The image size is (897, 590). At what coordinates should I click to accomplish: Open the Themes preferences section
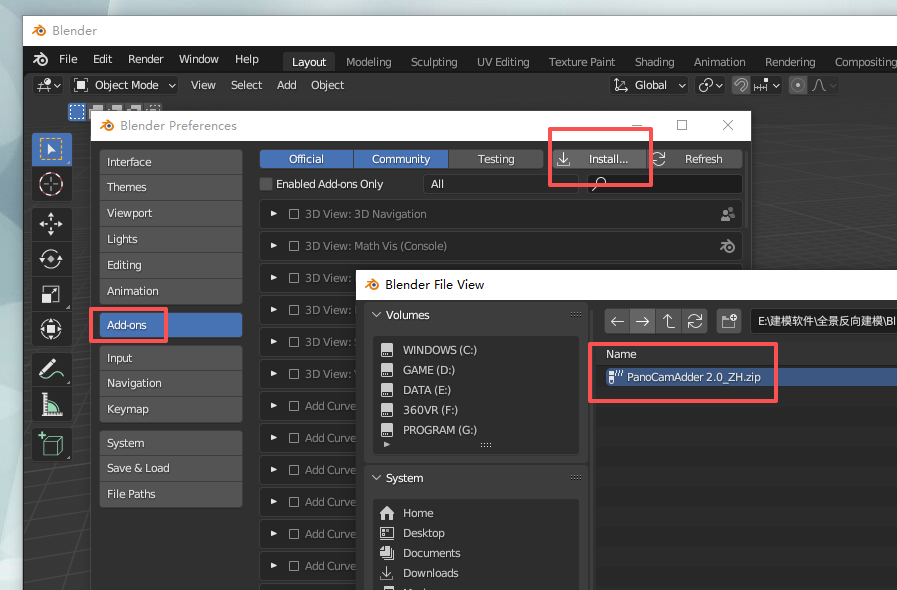pyautogui.click(x=127, y=187)
